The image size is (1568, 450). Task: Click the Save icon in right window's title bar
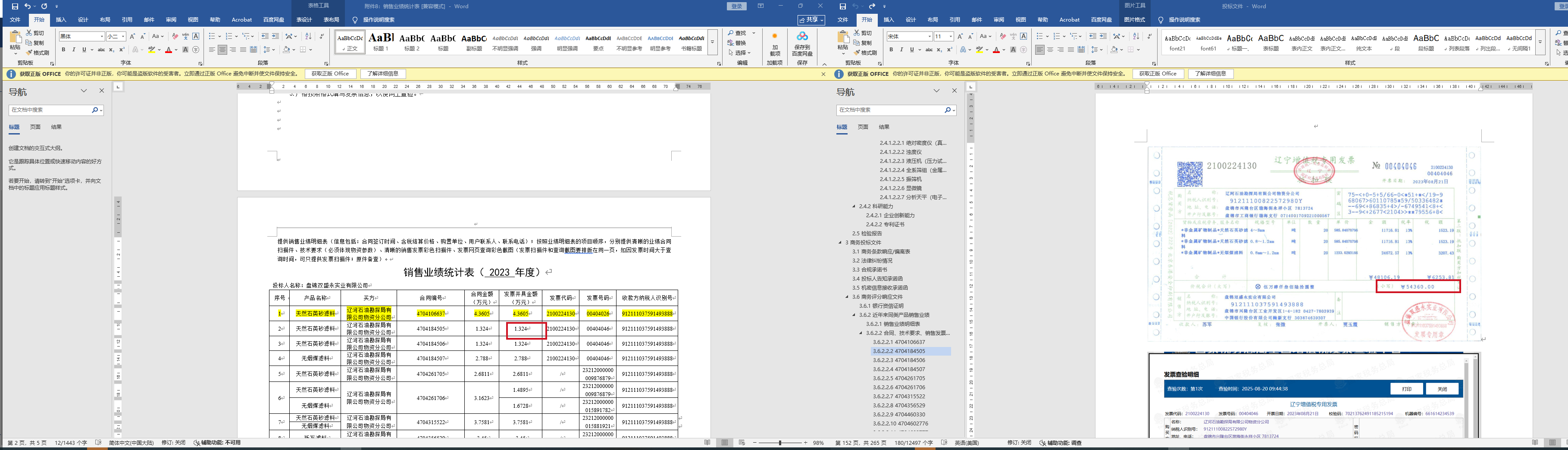(842, 6)
